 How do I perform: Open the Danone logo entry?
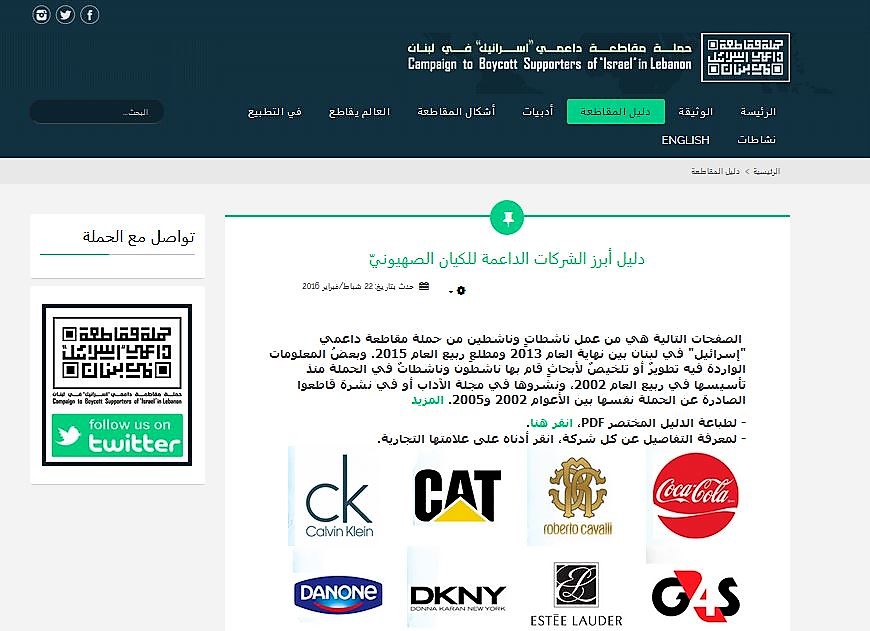click(338, 593)
